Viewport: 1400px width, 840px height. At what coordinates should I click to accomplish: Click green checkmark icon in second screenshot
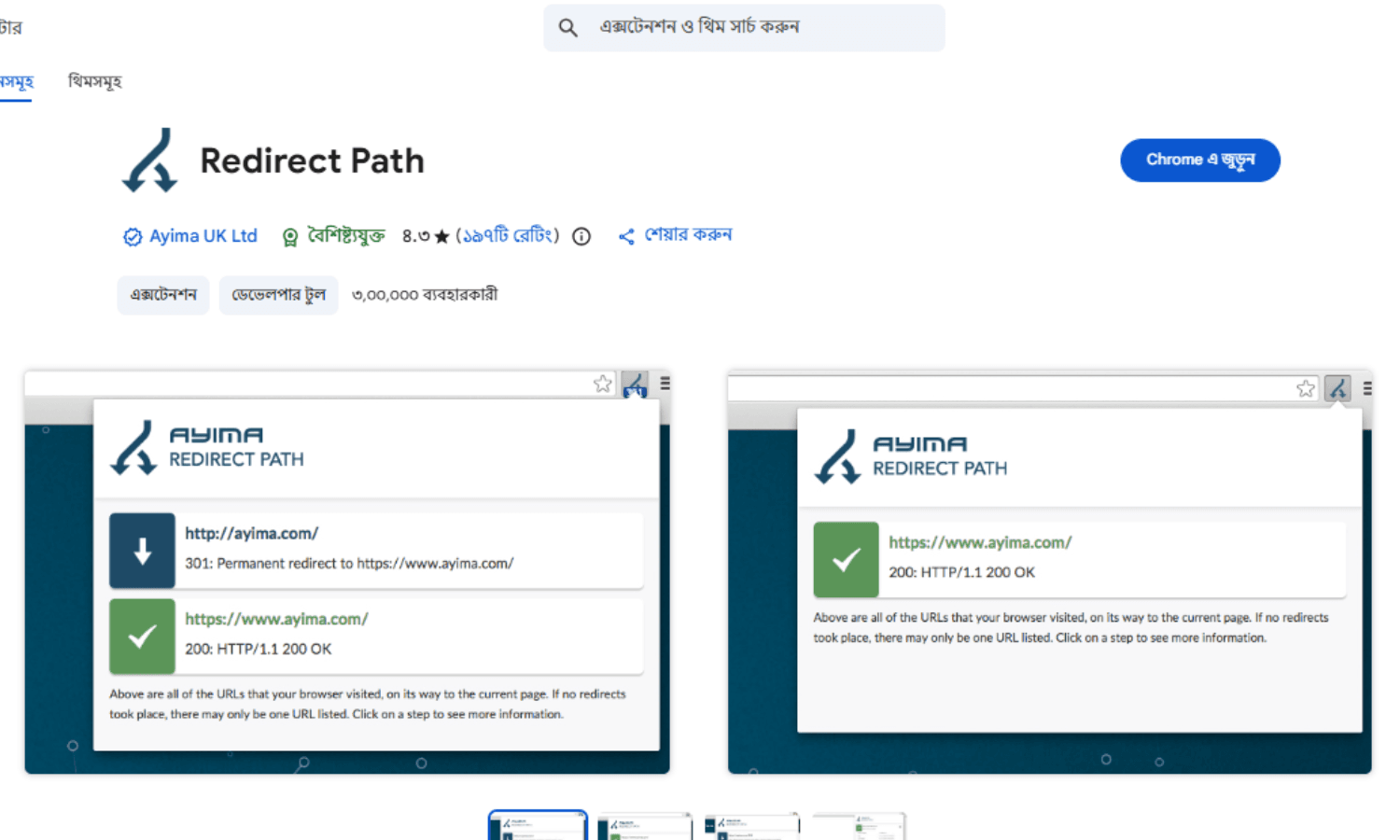point(846,560)
